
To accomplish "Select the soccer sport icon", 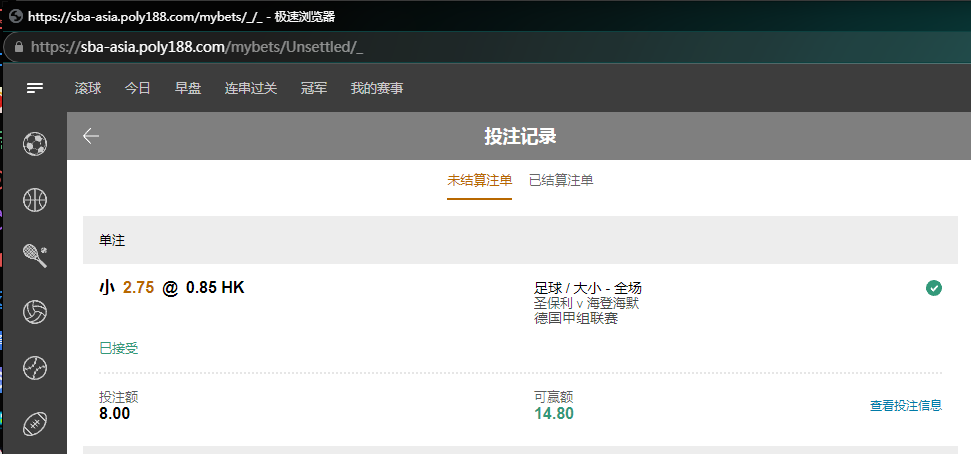I will (x=35, y=144).
